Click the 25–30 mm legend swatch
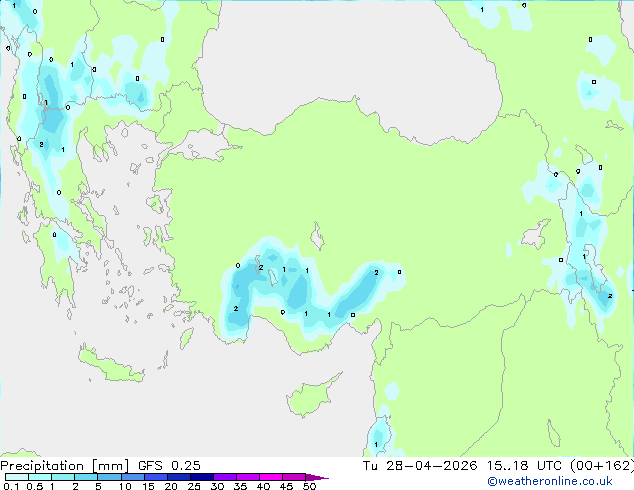The image size is (634, 490). pos(201,477)
